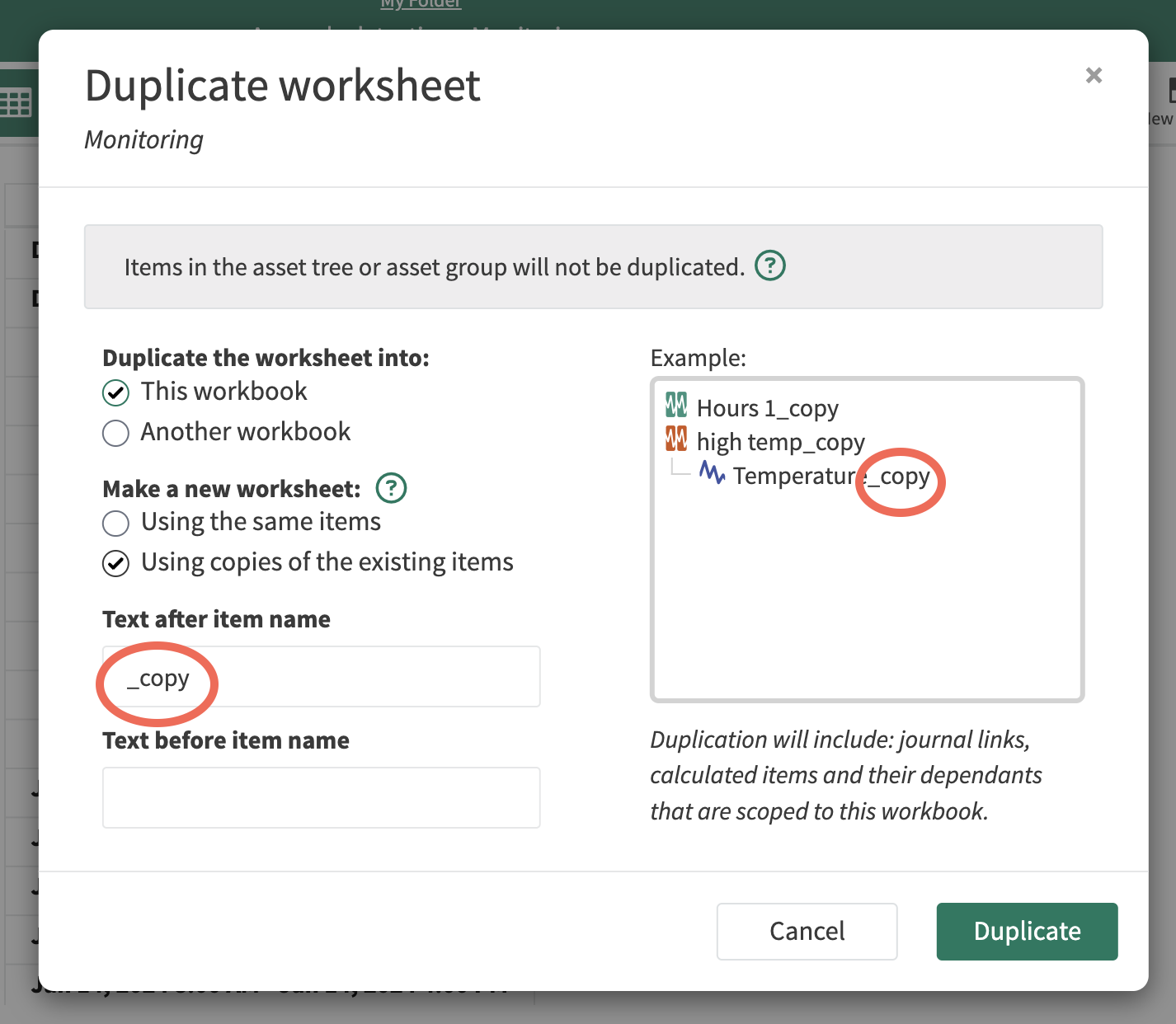Viewport: 1176px width, 1024px height.
Task: Click help icon beside asset tree notice
Action: click(x=770, y=265)
